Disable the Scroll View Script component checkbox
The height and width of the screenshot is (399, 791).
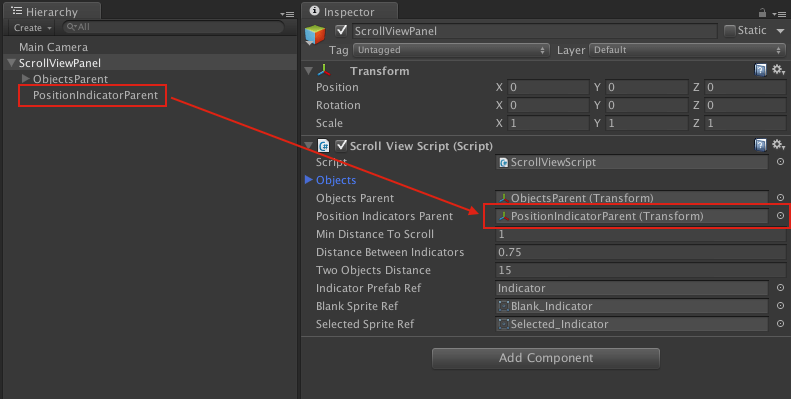341,145
